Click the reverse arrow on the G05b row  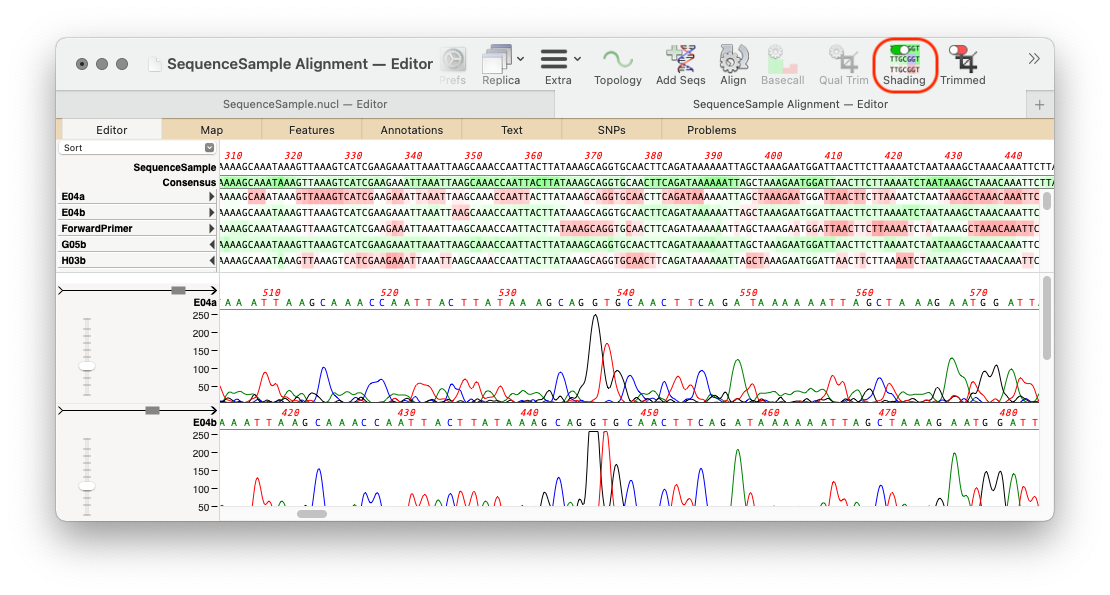211,245
